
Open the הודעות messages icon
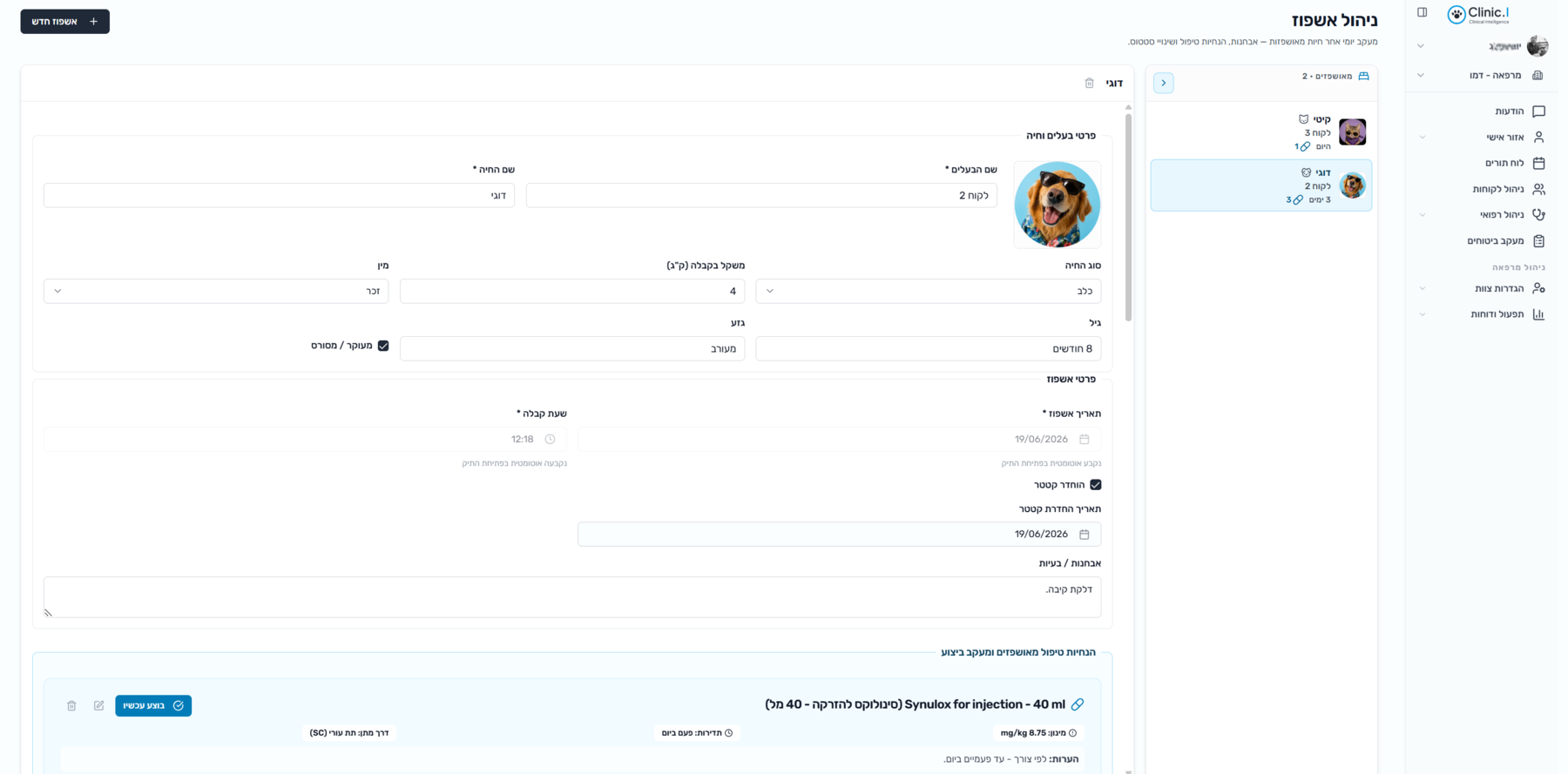pyautogui.click(x=1538, y=111)
